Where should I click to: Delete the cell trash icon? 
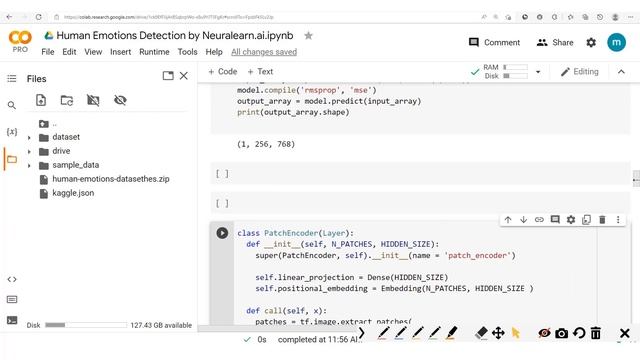602,220
